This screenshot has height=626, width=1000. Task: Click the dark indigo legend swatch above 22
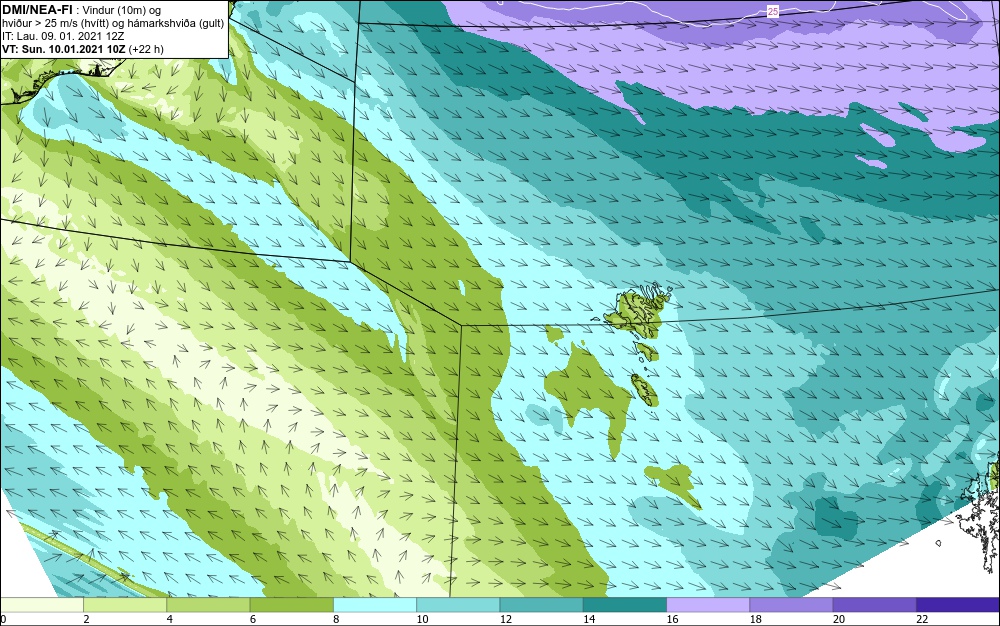958,605
